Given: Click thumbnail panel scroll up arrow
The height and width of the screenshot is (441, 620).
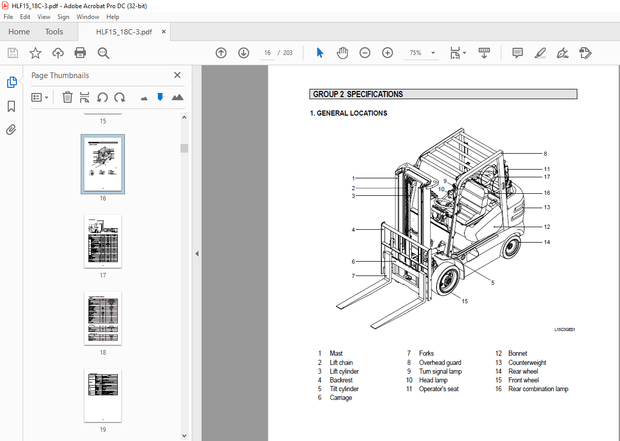Looking at the screenshot, I should coord(184,117).
